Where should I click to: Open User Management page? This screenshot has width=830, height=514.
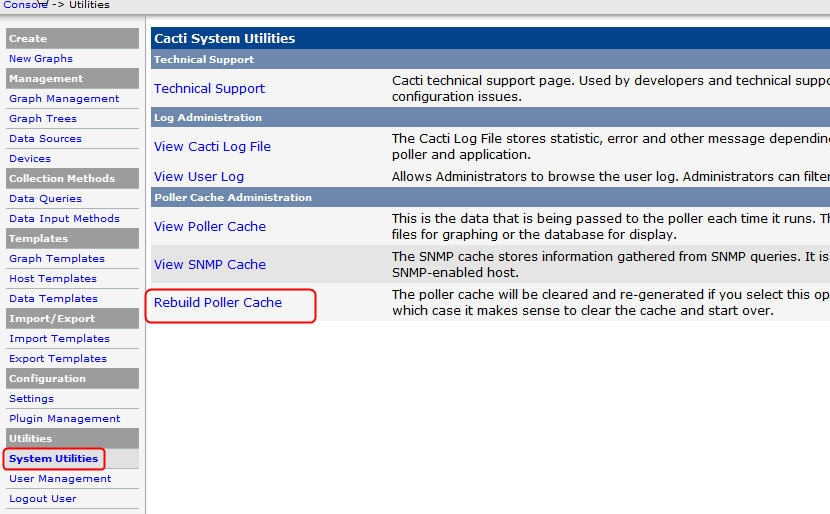[60, 479]
